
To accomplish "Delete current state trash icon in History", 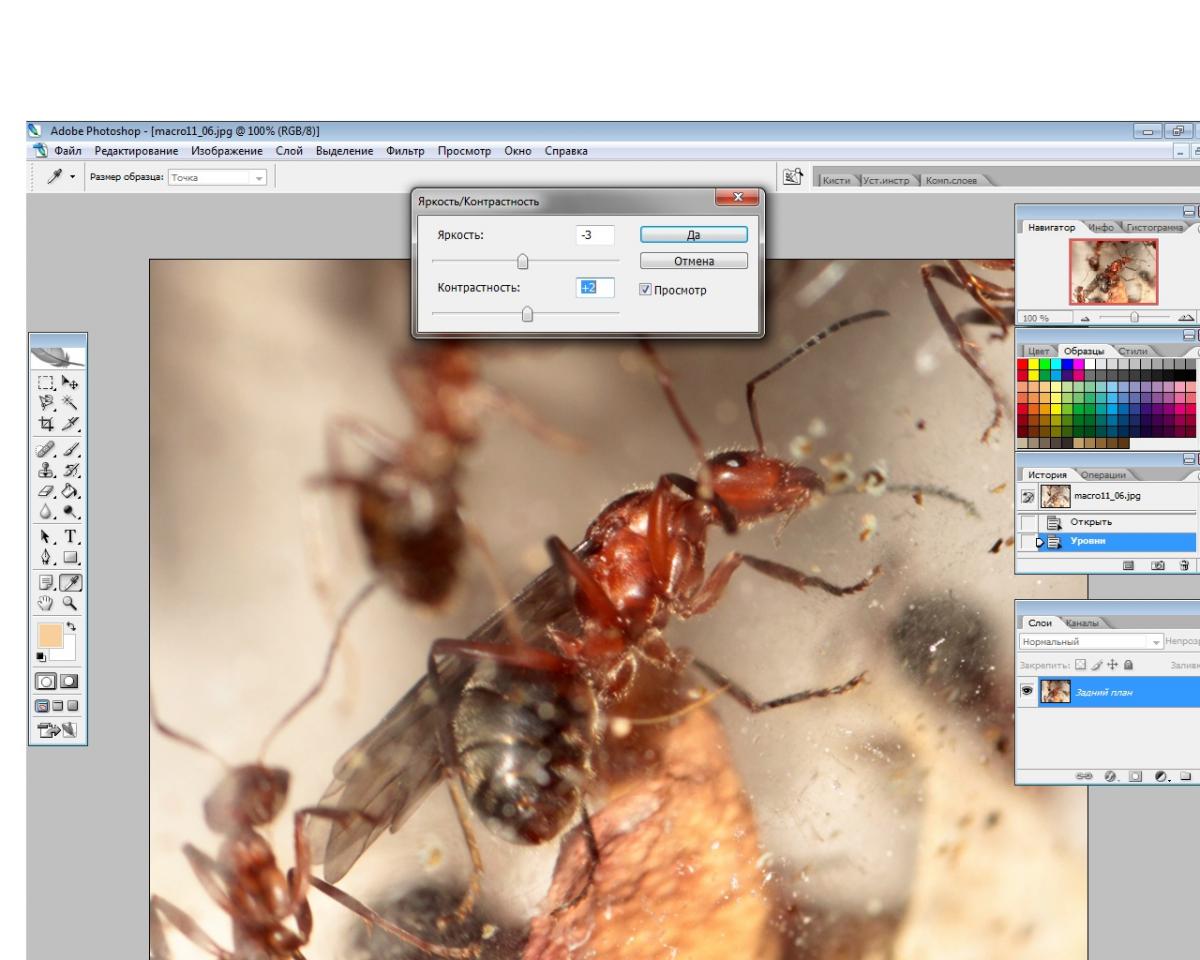I will (x=1184, y=566).
